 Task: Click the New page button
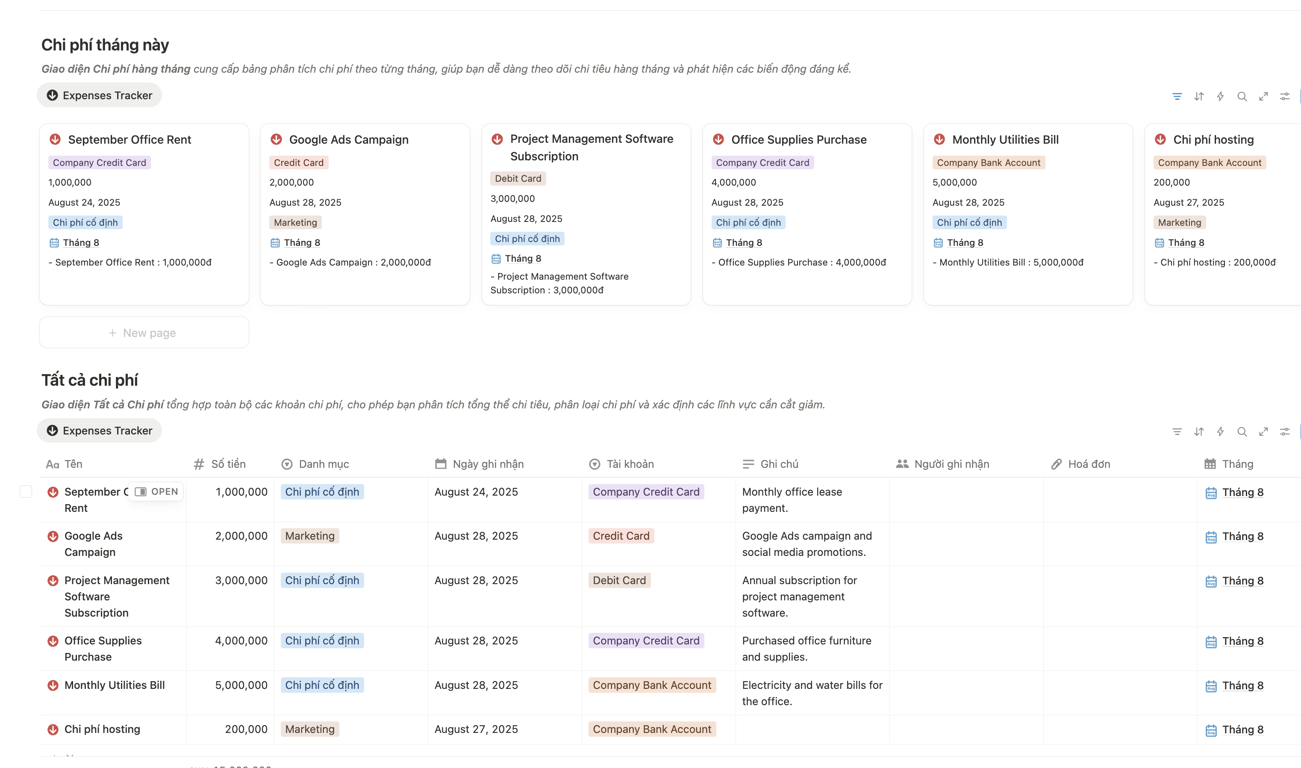pyautogui.click(x=144, y=333)
